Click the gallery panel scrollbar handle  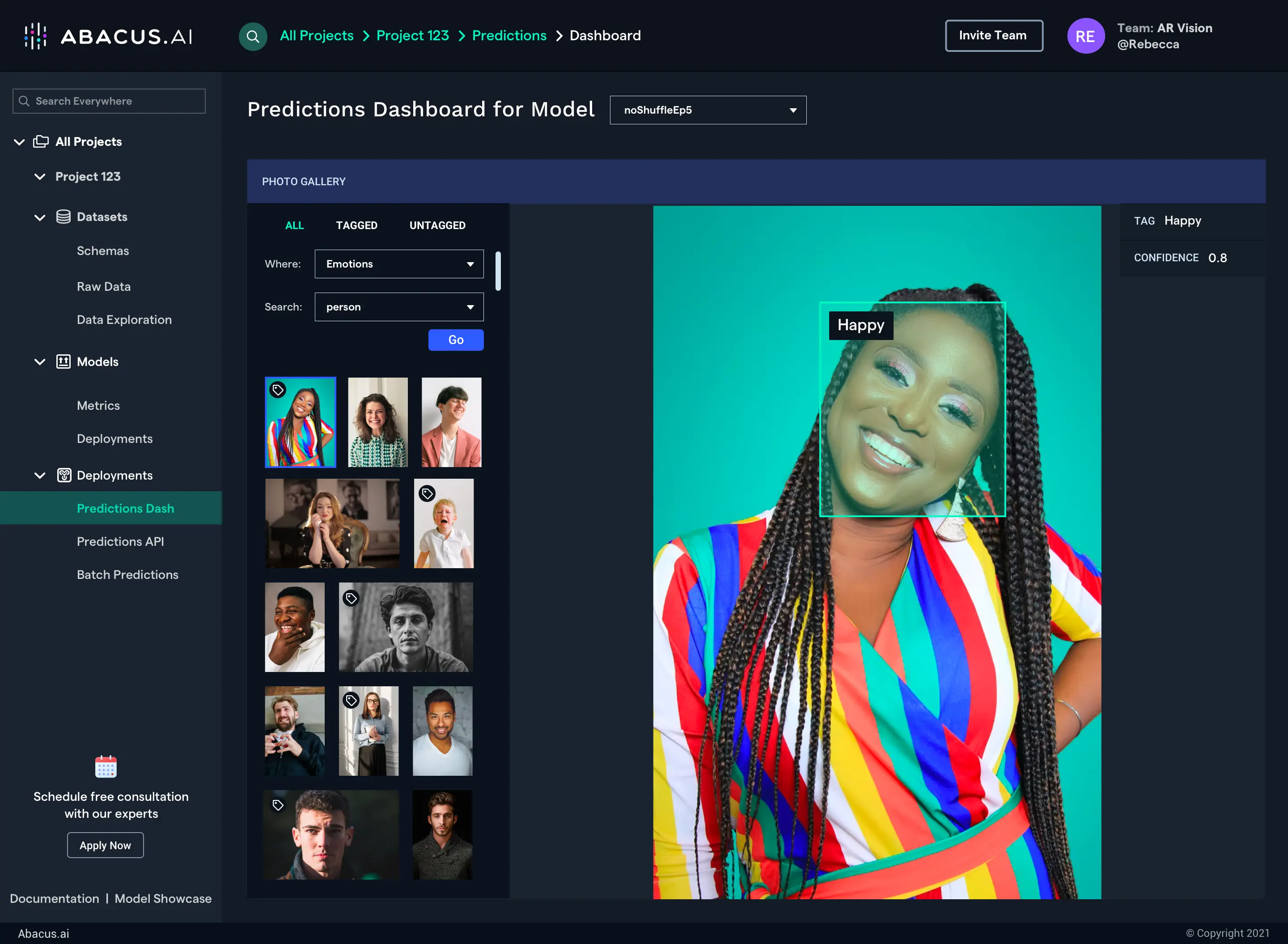(498, 271)
